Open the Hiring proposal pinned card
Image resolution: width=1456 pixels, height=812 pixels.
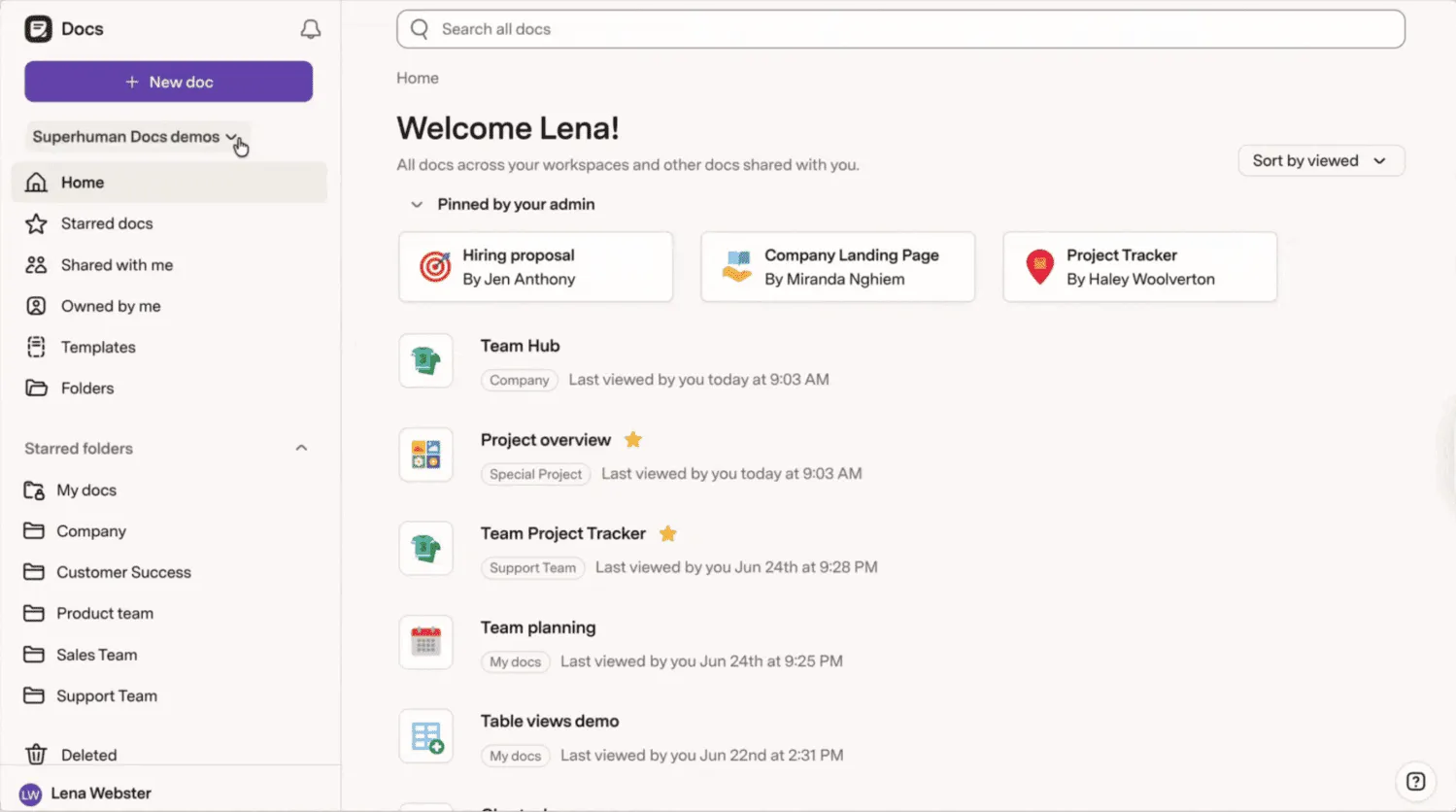pyautogui.click(x=535, y=266)
